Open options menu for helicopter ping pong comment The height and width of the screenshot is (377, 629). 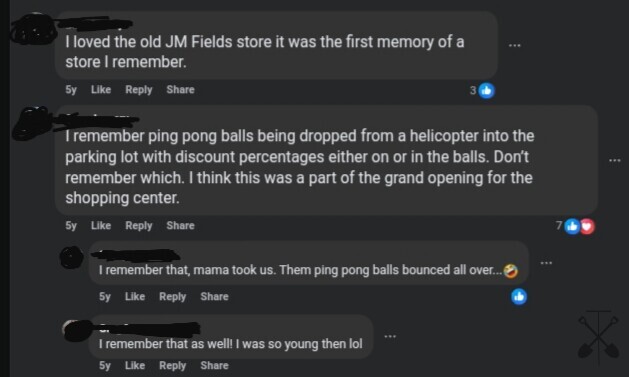click(615, 160)
